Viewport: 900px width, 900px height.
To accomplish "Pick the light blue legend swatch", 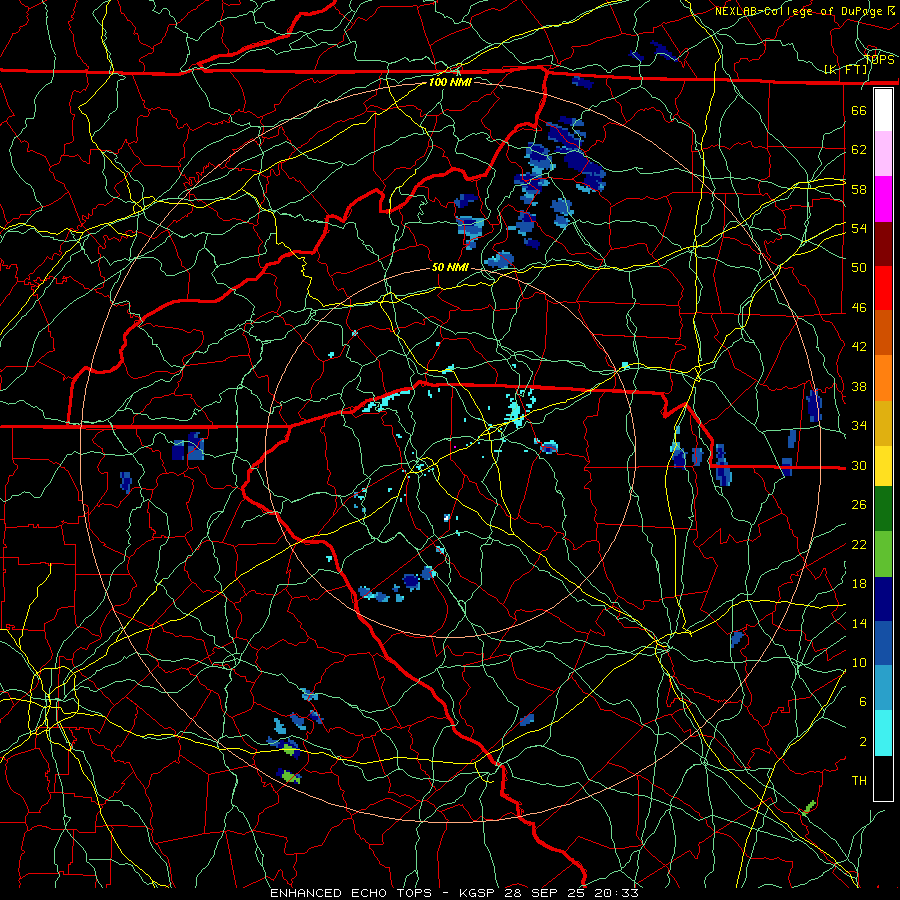I will point(883,687).
